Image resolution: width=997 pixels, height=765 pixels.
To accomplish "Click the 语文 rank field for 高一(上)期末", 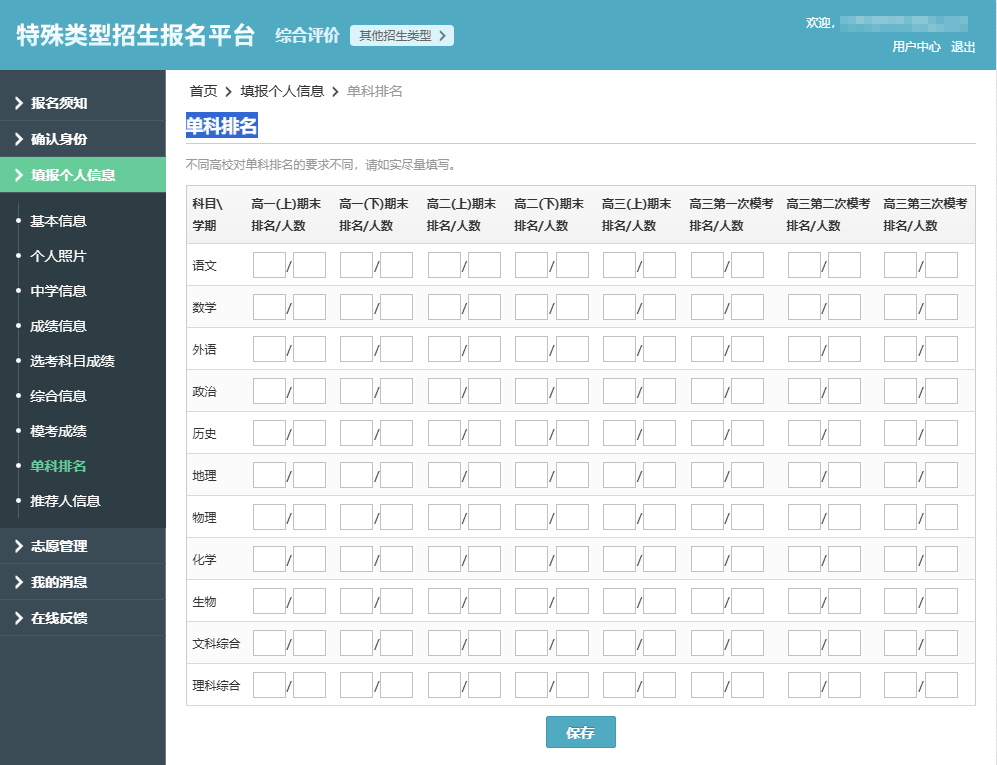I will coord(269,264).
